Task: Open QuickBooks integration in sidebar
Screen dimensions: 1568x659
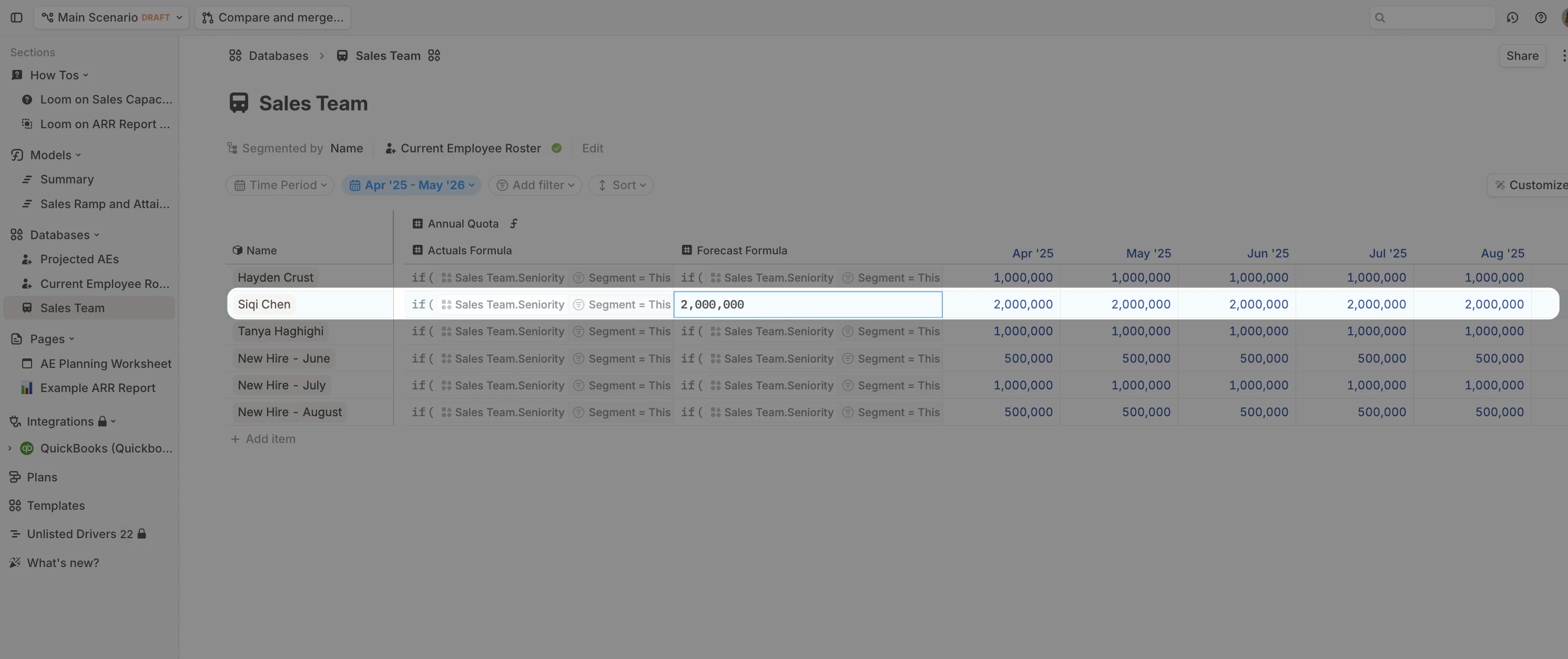Action: (106, 448)
